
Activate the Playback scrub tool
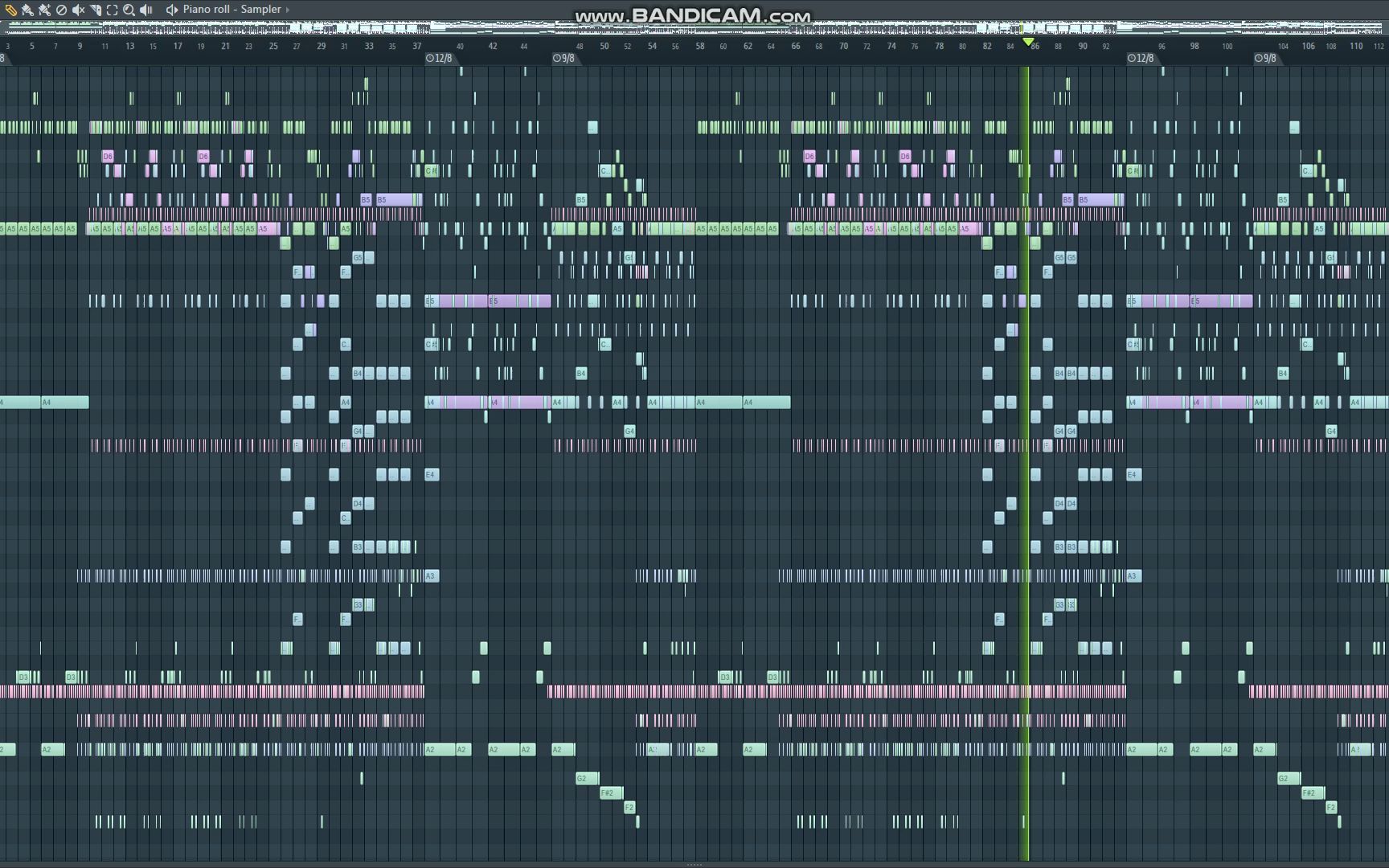point(145,10)
